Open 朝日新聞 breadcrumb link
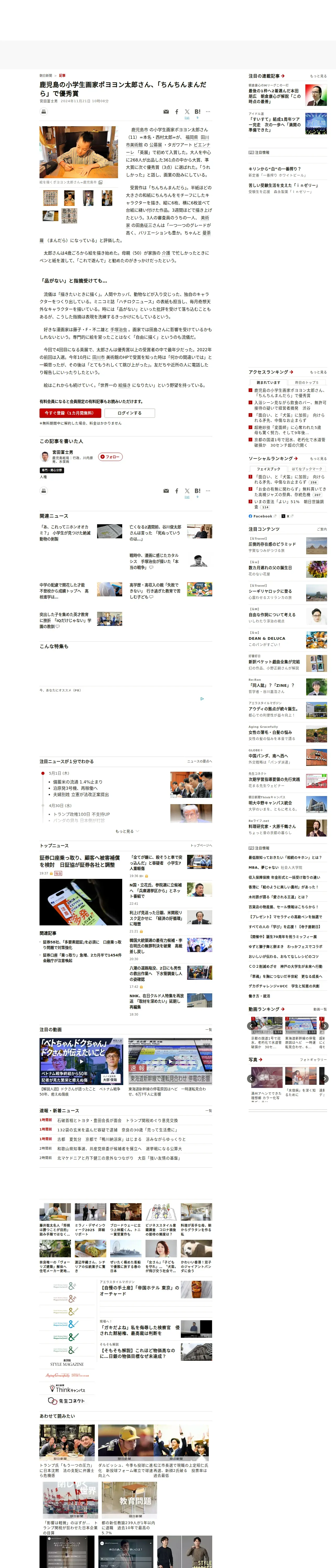This screenshot has height=1568, width=336. [x=46, y=76]
